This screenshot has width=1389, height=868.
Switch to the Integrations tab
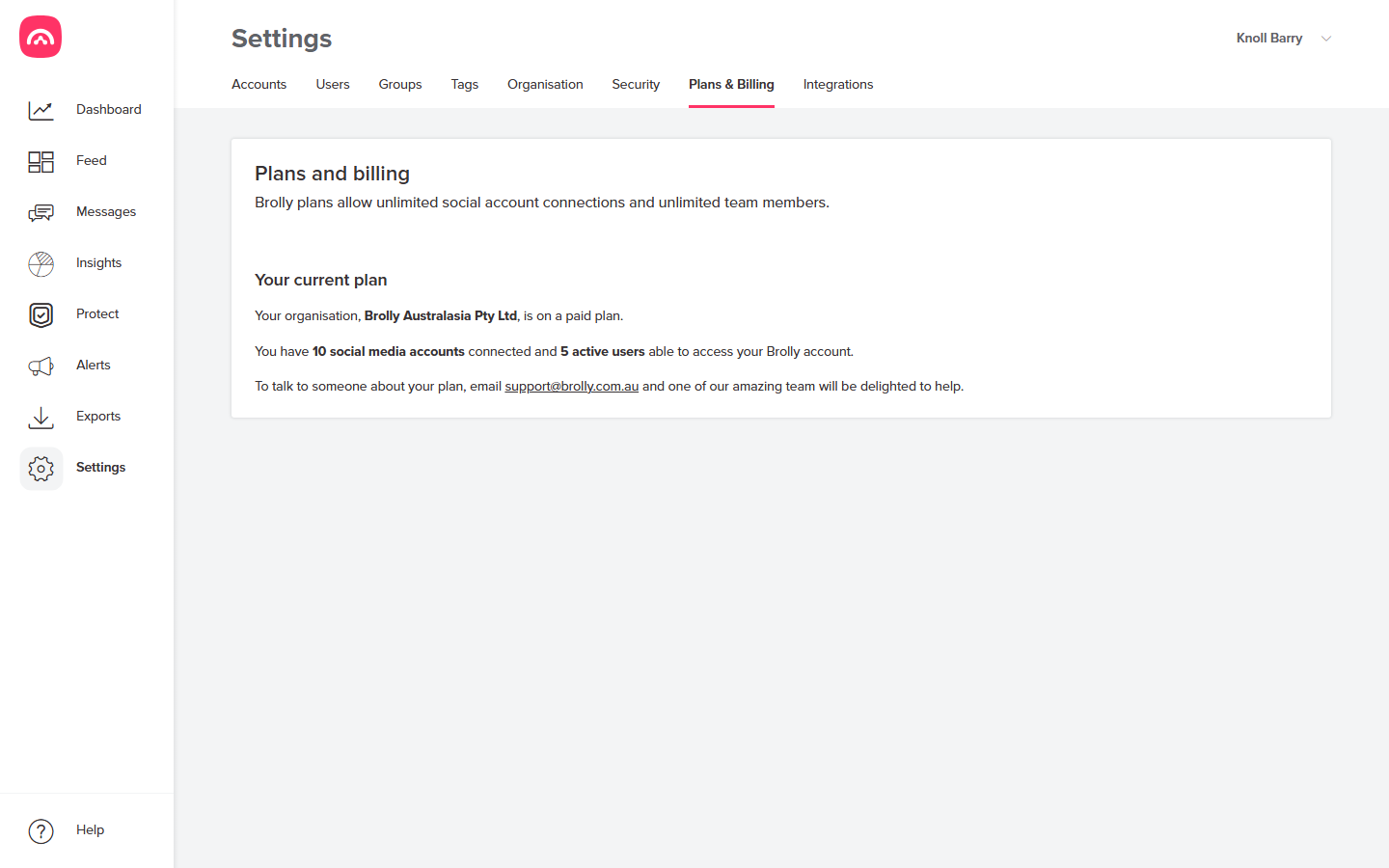[838, 84]
